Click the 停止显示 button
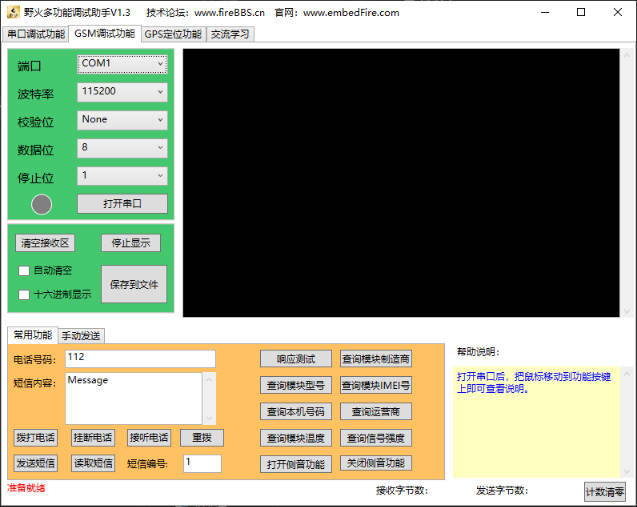The height and width of the screenshot is (507, 637). pyautogui.click(x=131, y=243)
